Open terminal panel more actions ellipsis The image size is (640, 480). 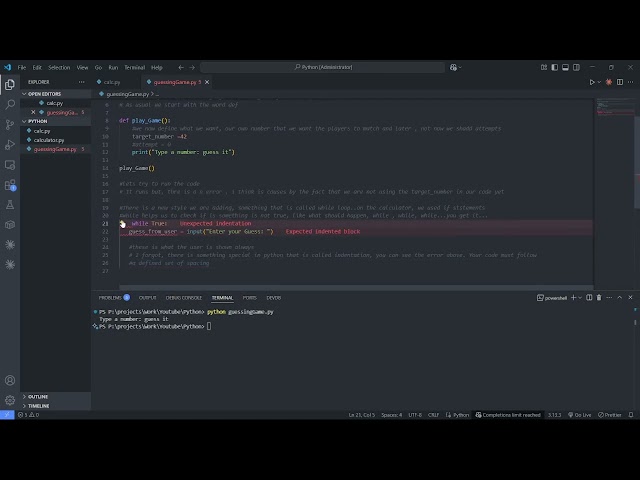pos(609,298)
